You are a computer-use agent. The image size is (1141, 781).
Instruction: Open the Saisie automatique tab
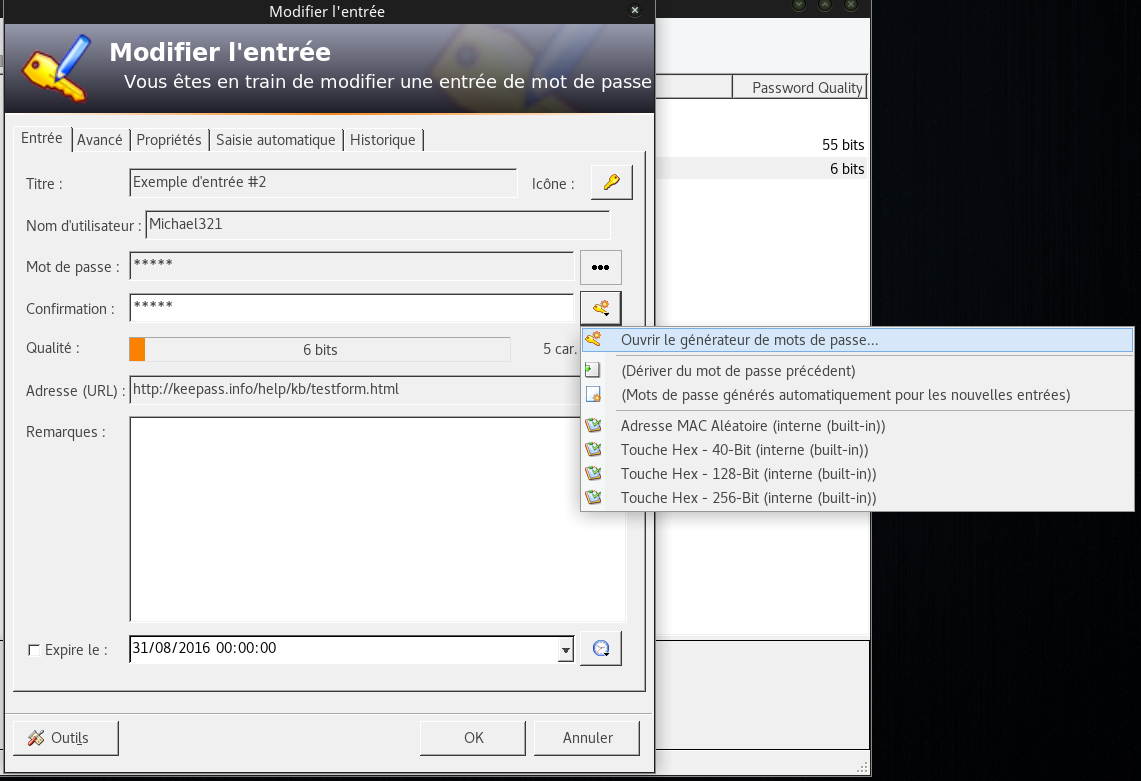point(276,140)
